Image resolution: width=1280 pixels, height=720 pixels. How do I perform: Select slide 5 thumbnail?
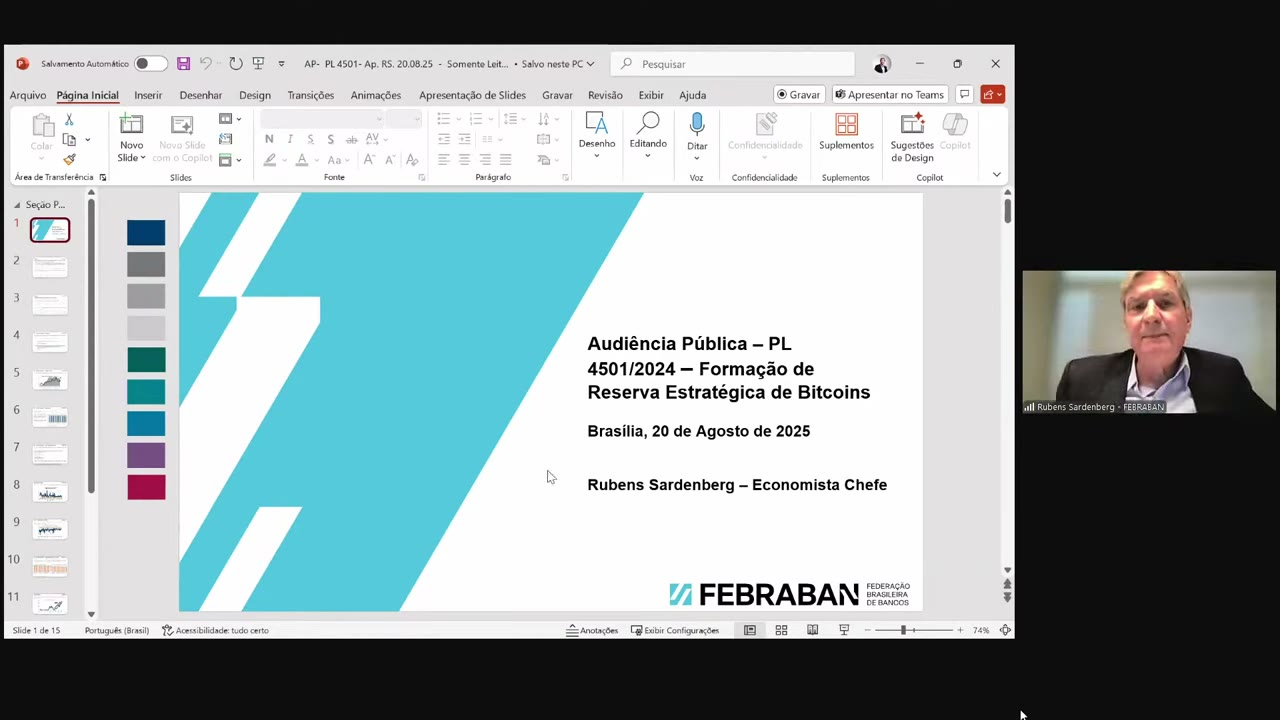pos(50,380)
